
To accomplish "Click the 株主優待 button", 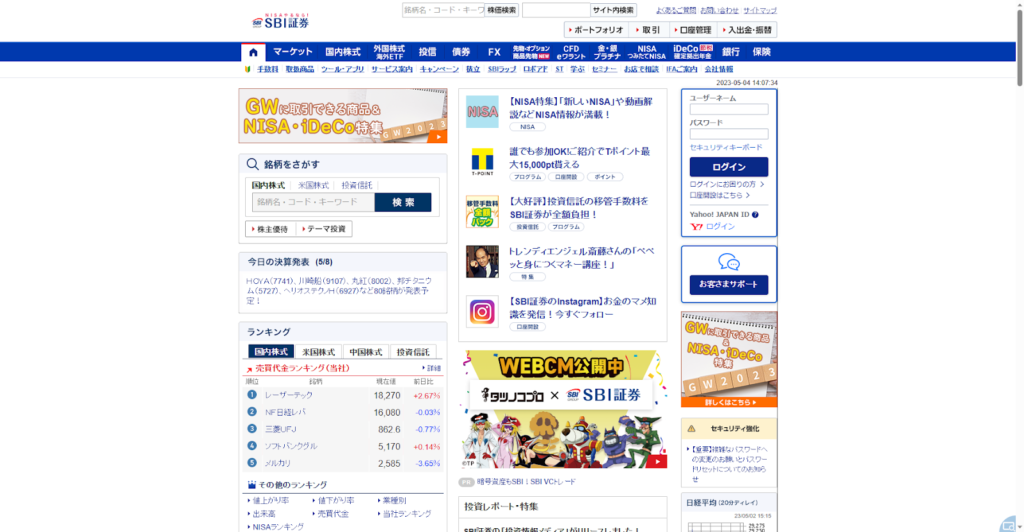I will (x=270, y=229).
